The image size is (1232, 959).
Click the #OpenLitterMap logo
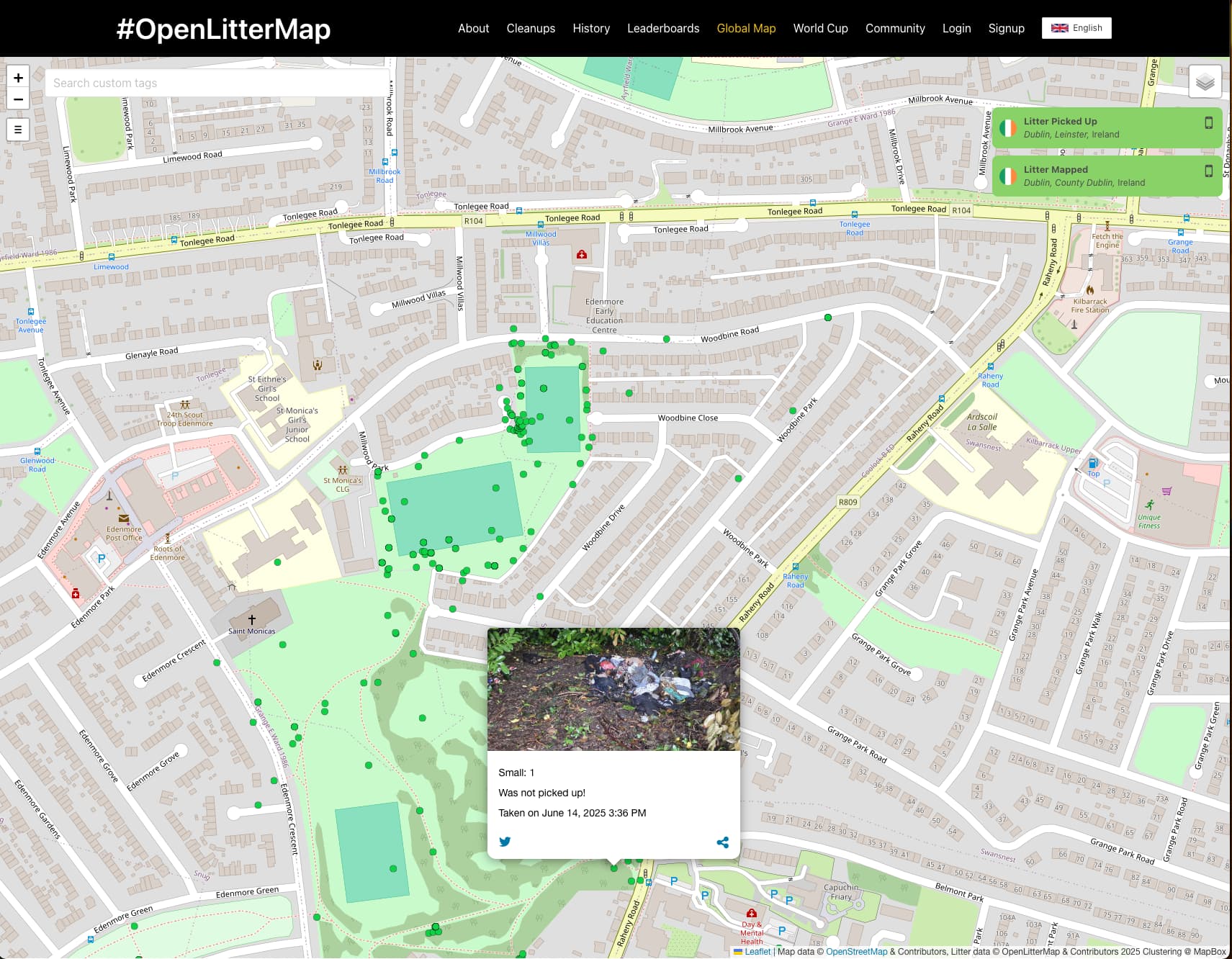tap(223, 29)
